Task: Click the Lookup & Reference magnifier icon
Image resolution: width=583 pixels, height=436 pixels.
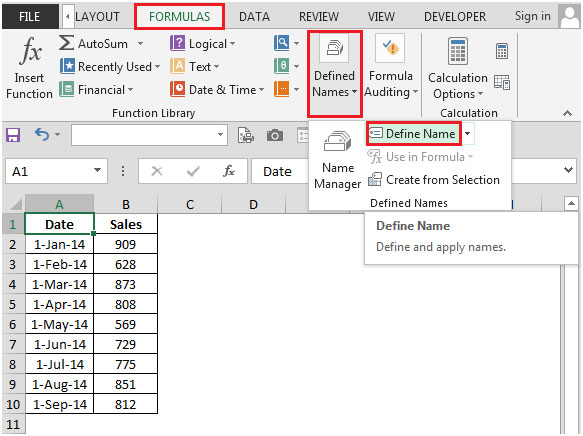Action: pos(281,43)
